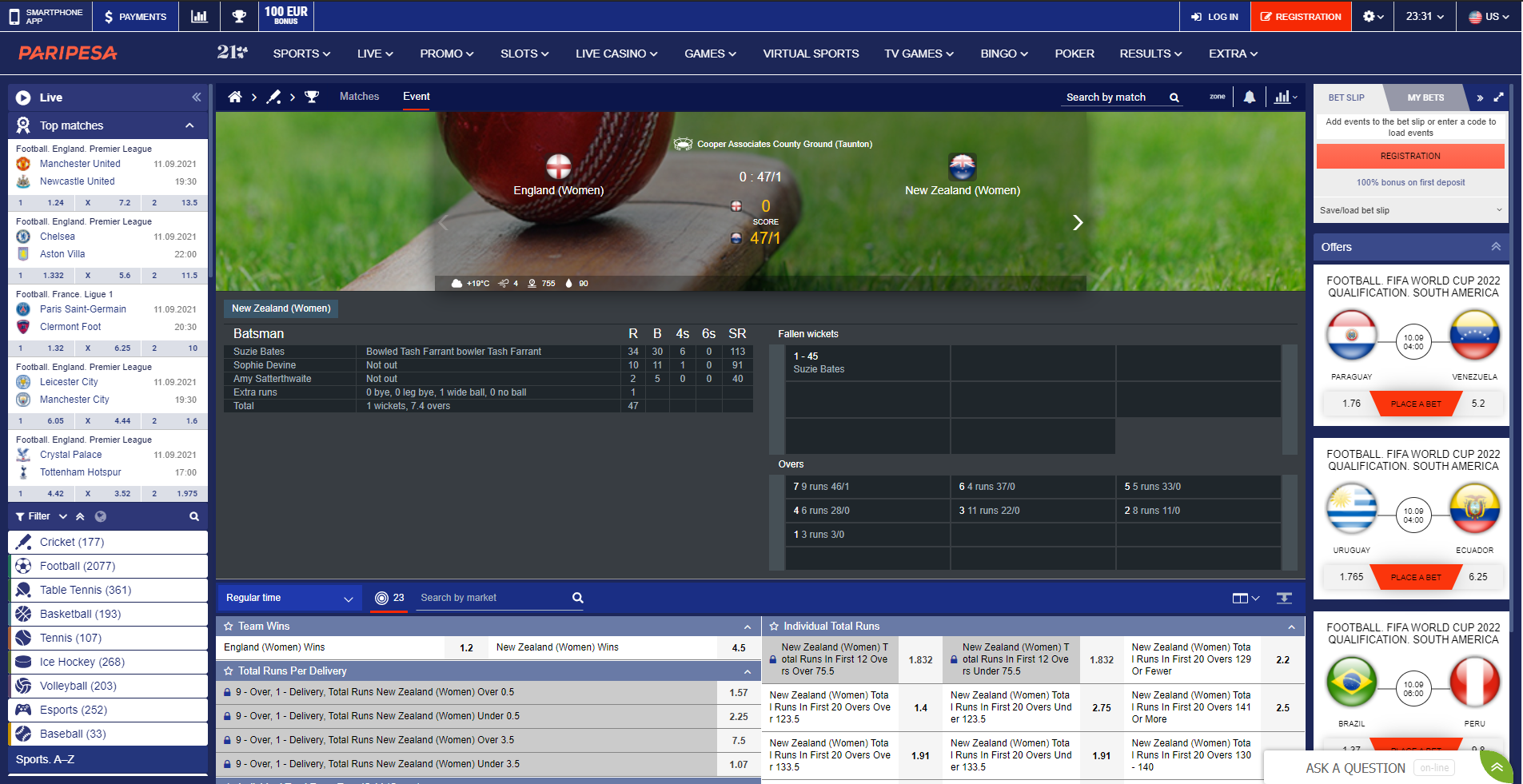The width and height of the screenshot is (1523, 784).
Task: Open the LIVE CASINO menu
Action: 616,54
